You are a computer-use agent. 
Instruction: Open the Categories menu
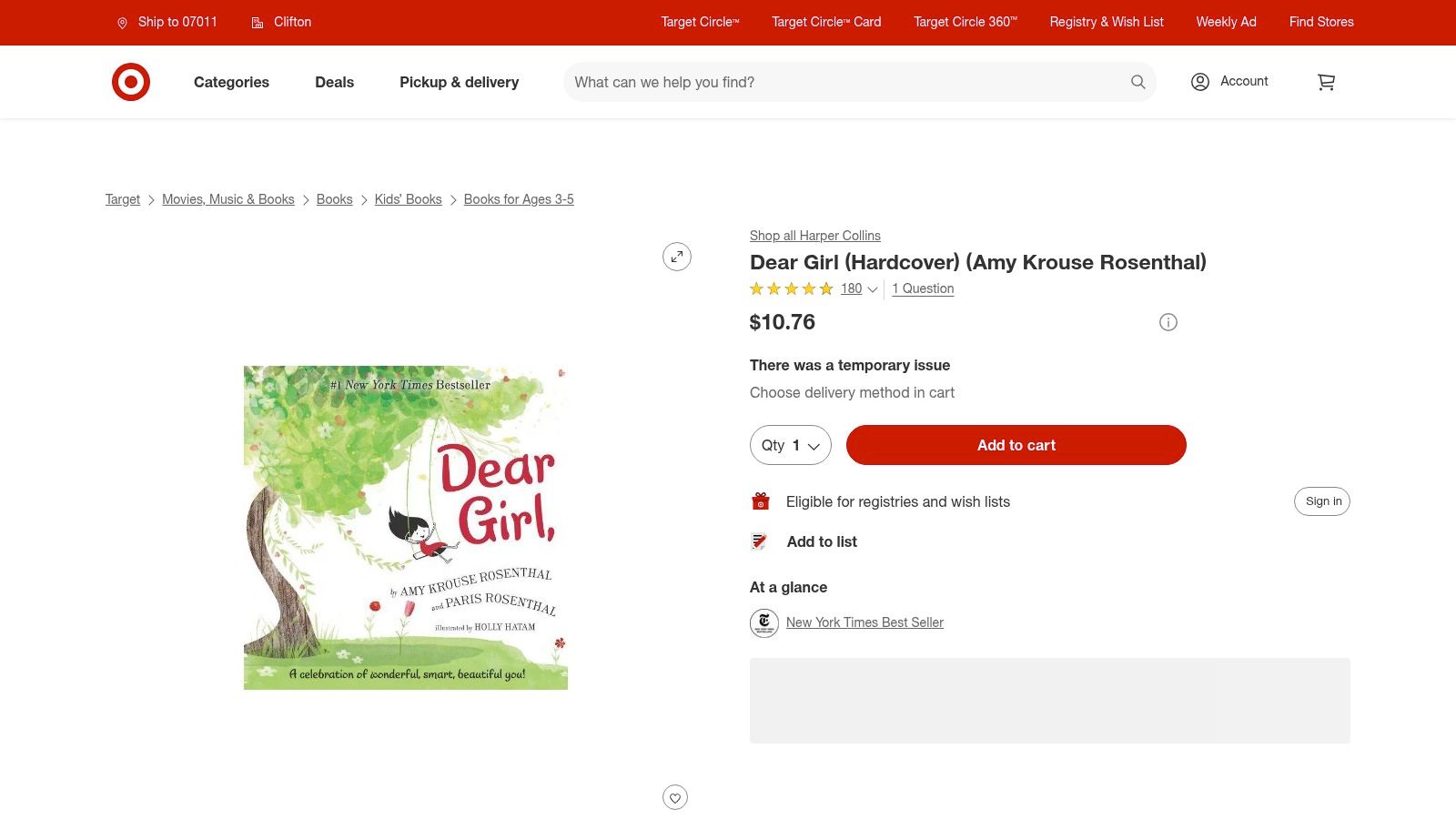(231, 82)
